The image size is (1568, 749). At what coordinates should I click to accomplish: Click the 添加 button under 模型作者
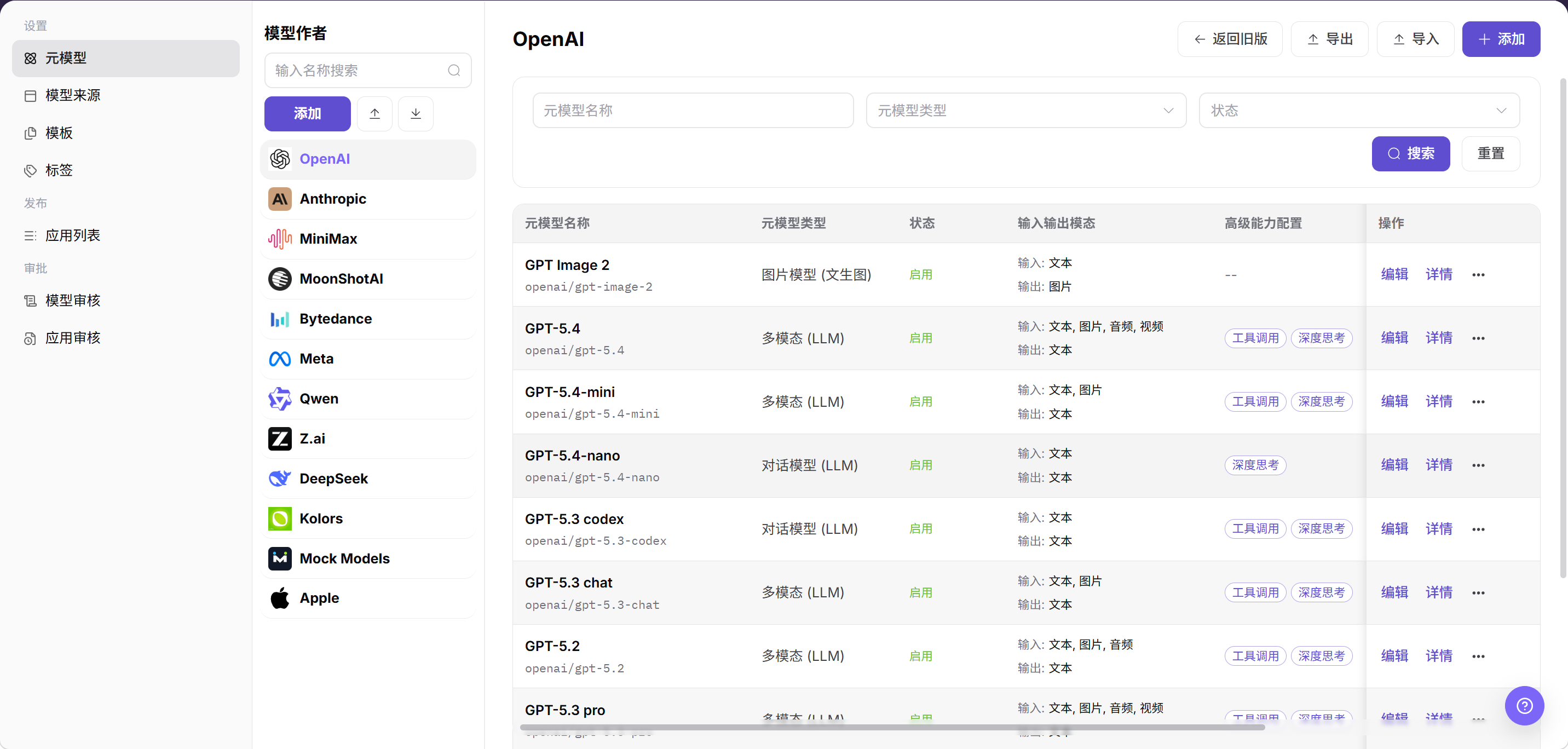point(307,113)
